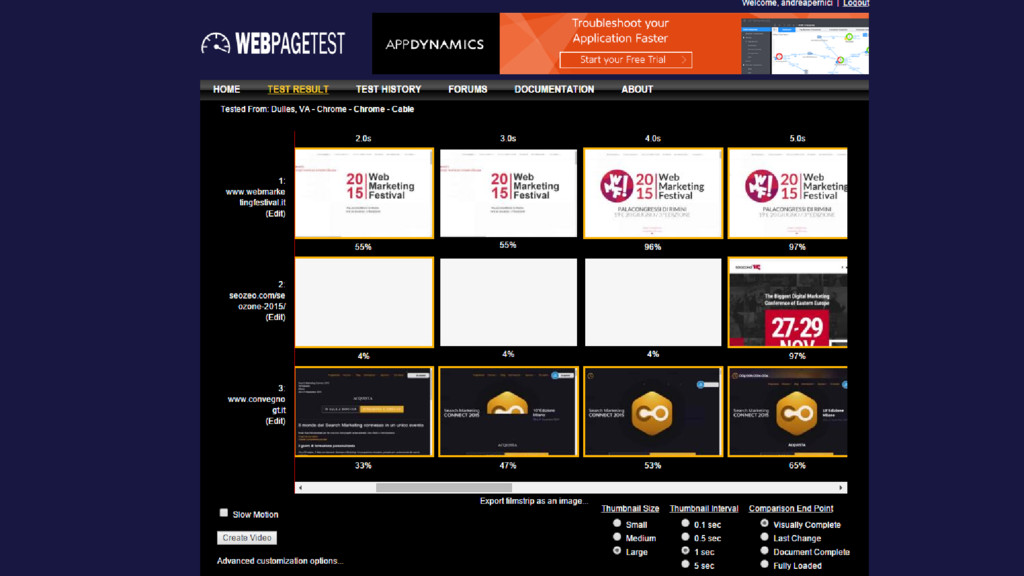The image size is (1024, 576).
Task: Click the 5.0s time header
Action: tap(797, 138)
